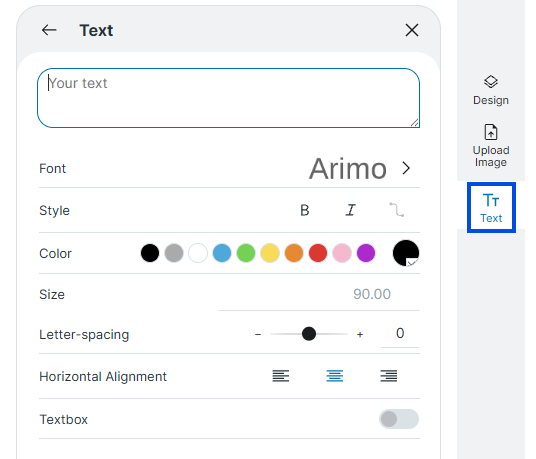Close the Text panel with X
This screenshot has width=536, height=459.
412,30
